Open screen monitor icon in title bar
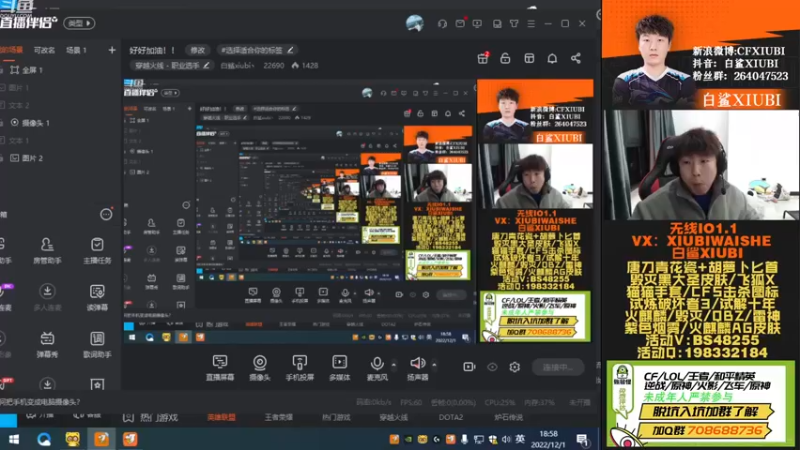The image size is (800, 450). tap(477, 23)
